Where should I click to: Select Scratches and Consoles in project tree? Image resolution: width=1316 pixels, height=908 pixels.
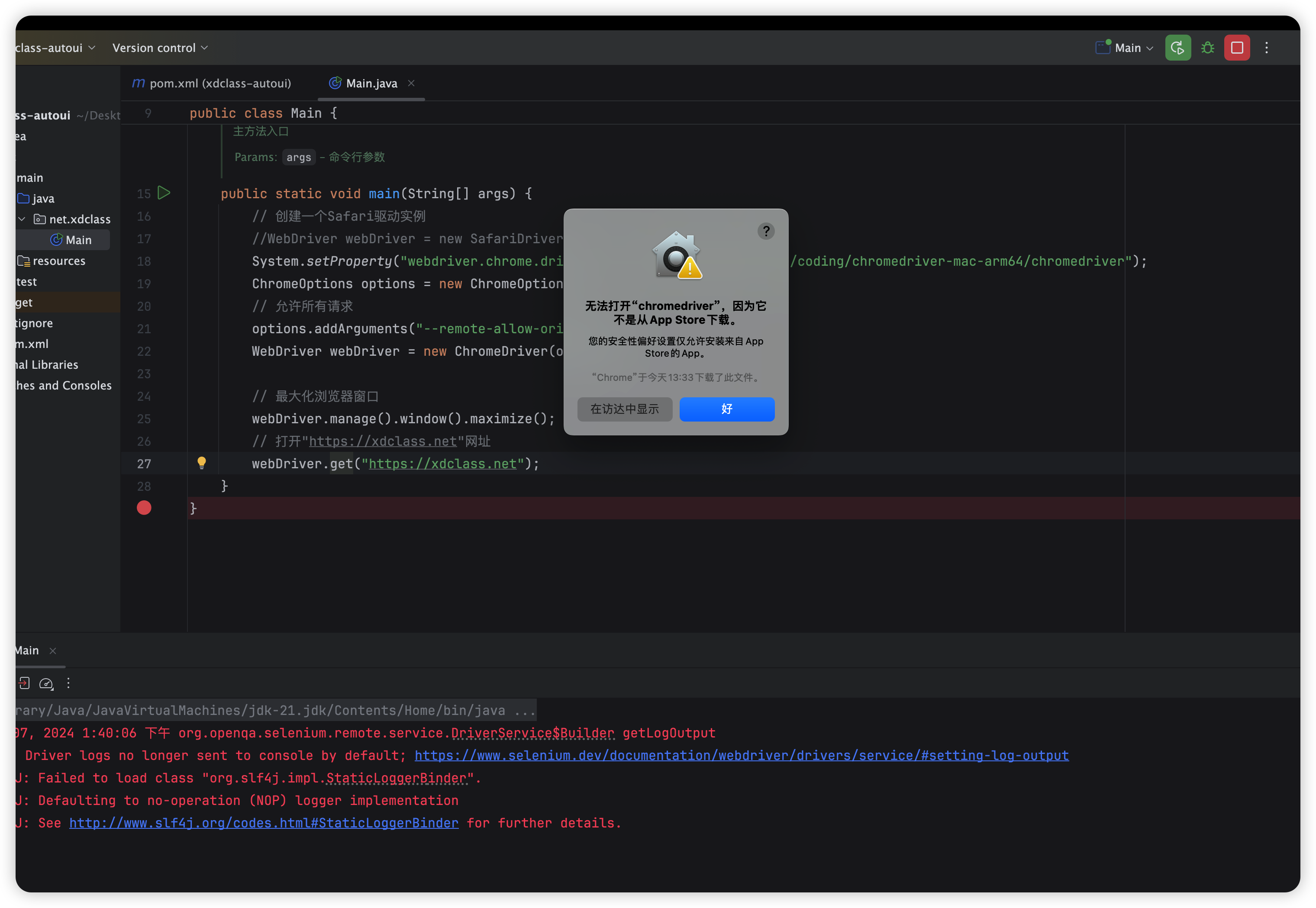point(64,385)
